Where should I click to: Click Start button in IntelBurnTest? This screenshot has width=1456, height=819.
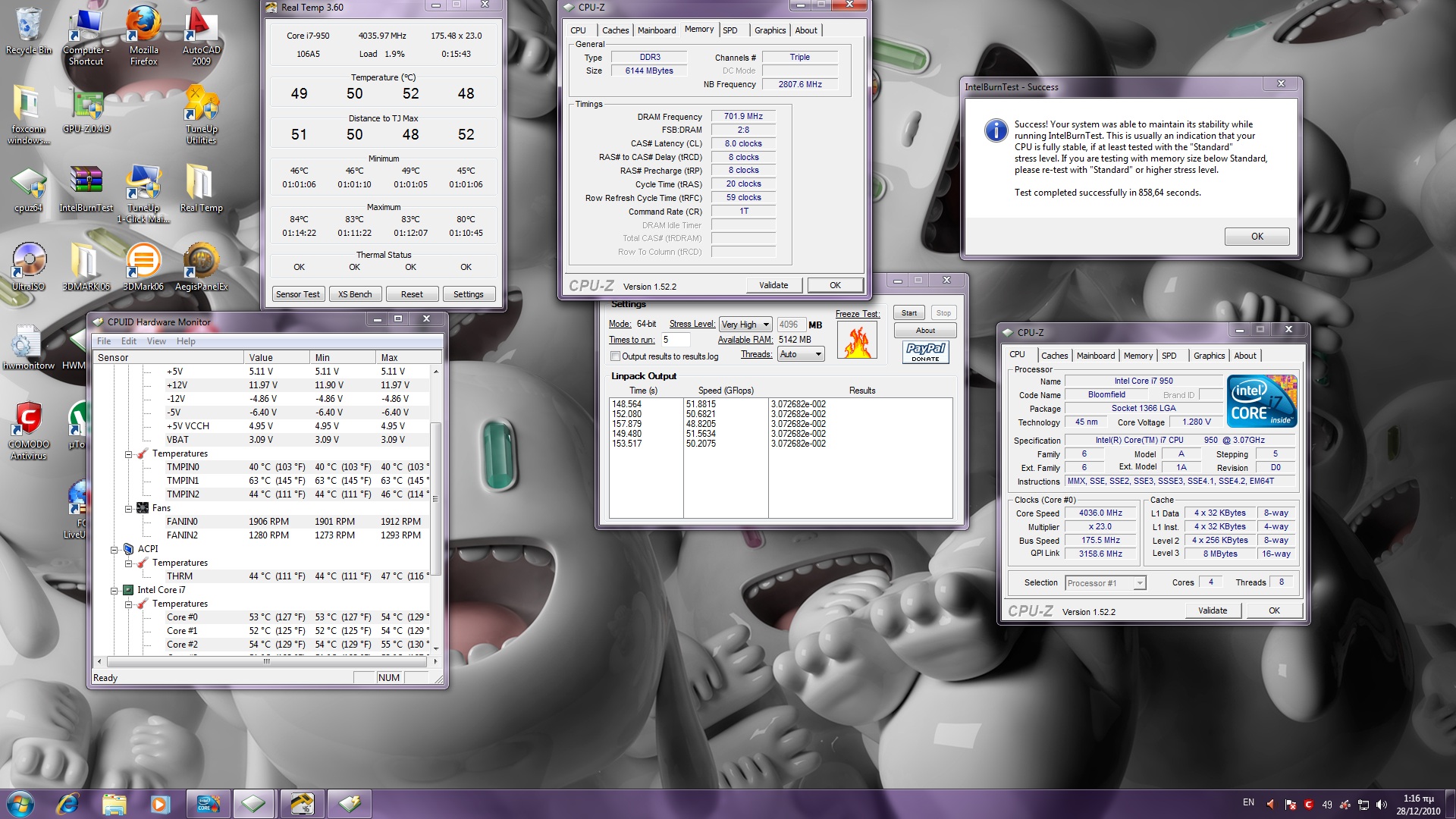point(909,313)
